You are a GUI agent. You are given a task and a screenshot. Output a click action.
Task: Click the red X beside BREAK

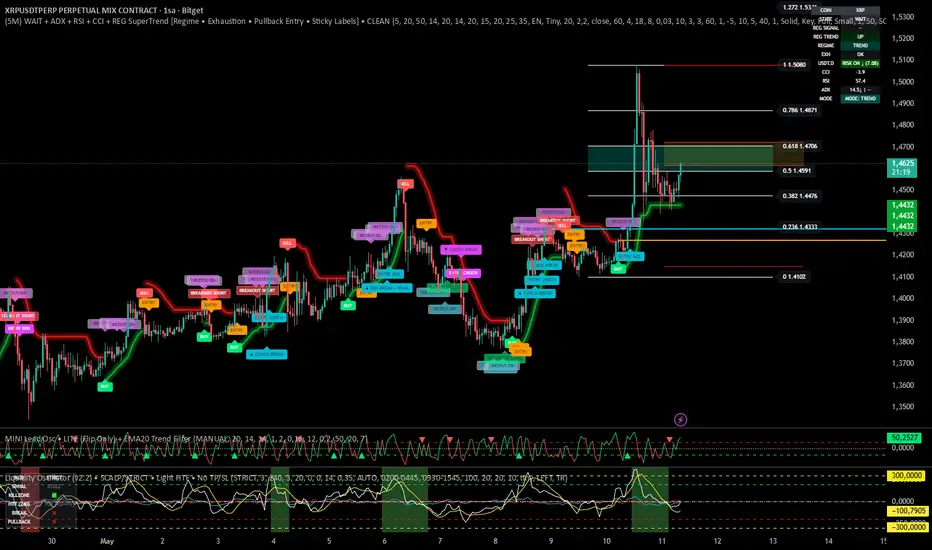coord(54,513)
